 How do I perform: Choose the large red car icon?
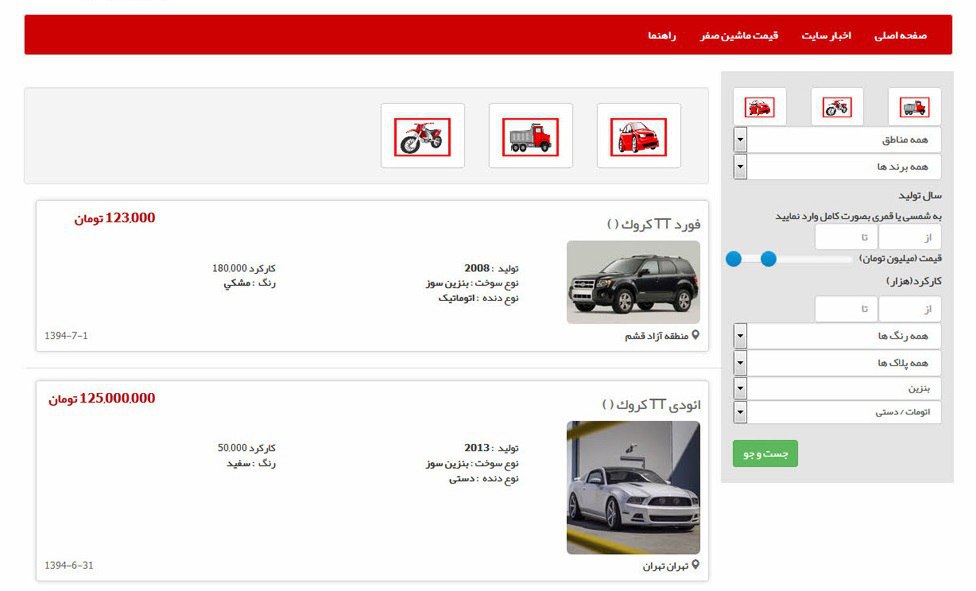(x=638, y=136)
